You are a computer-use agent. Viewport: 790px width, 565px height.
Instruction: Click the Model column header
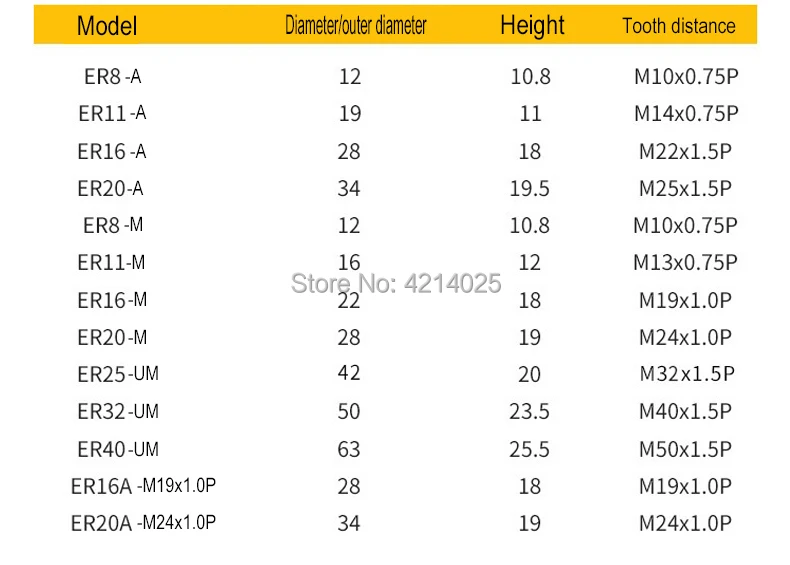click(x=107, y=26)
